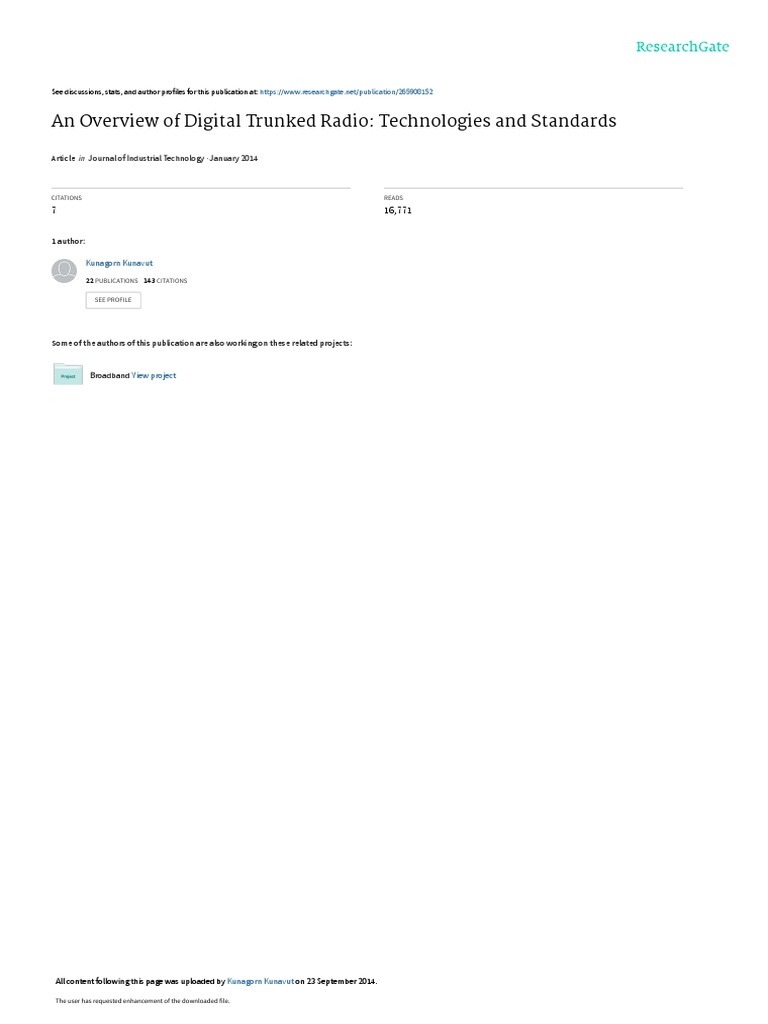Image resolution: width=768 pixels, height=1024 pixels.
Task: Click the January 2014 publication date
Action: (x=234, y=158)
